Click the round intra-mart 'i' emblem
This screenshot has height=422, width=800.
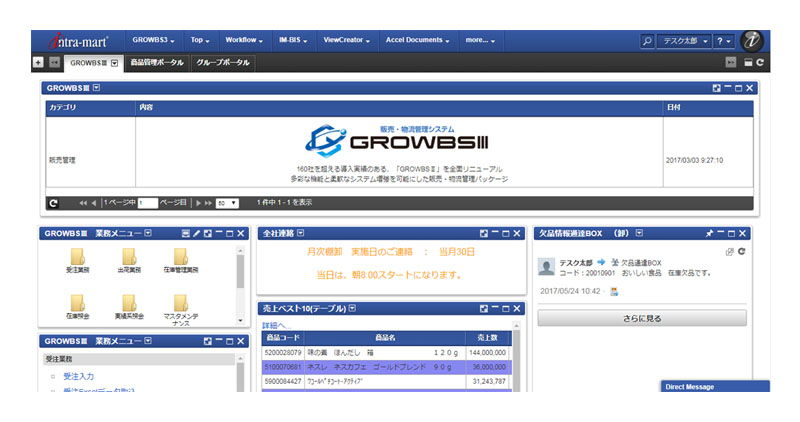pos(752,41)
